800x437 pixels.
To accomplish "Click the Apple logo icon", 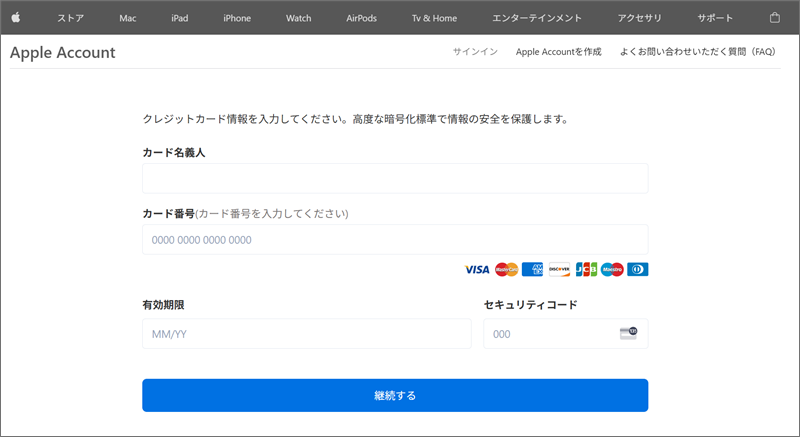I will pos(16,18).
